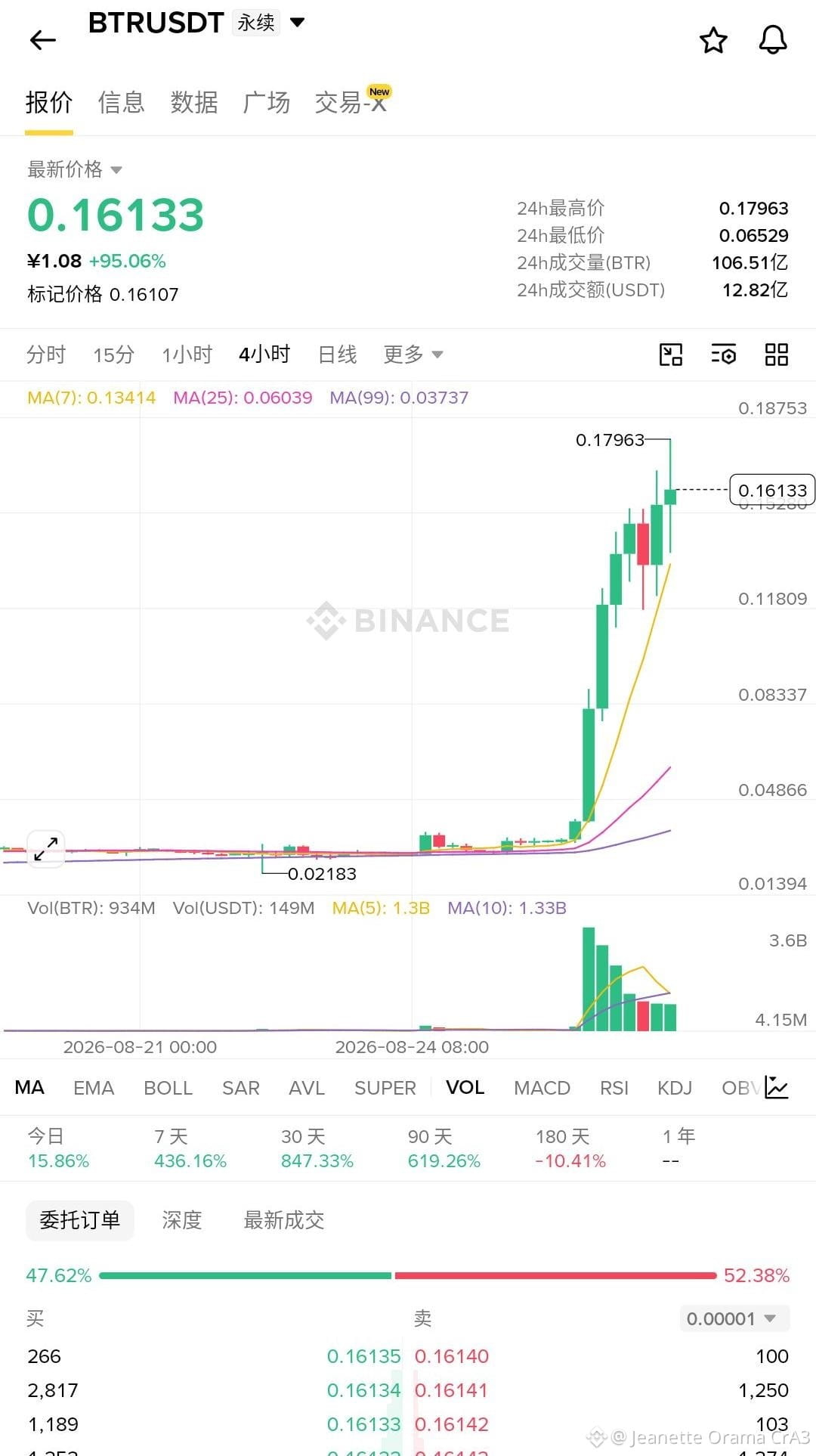Screen dimensions: 816x1456
Task: Open the 交易-X tab
Action: pos(351,102)
